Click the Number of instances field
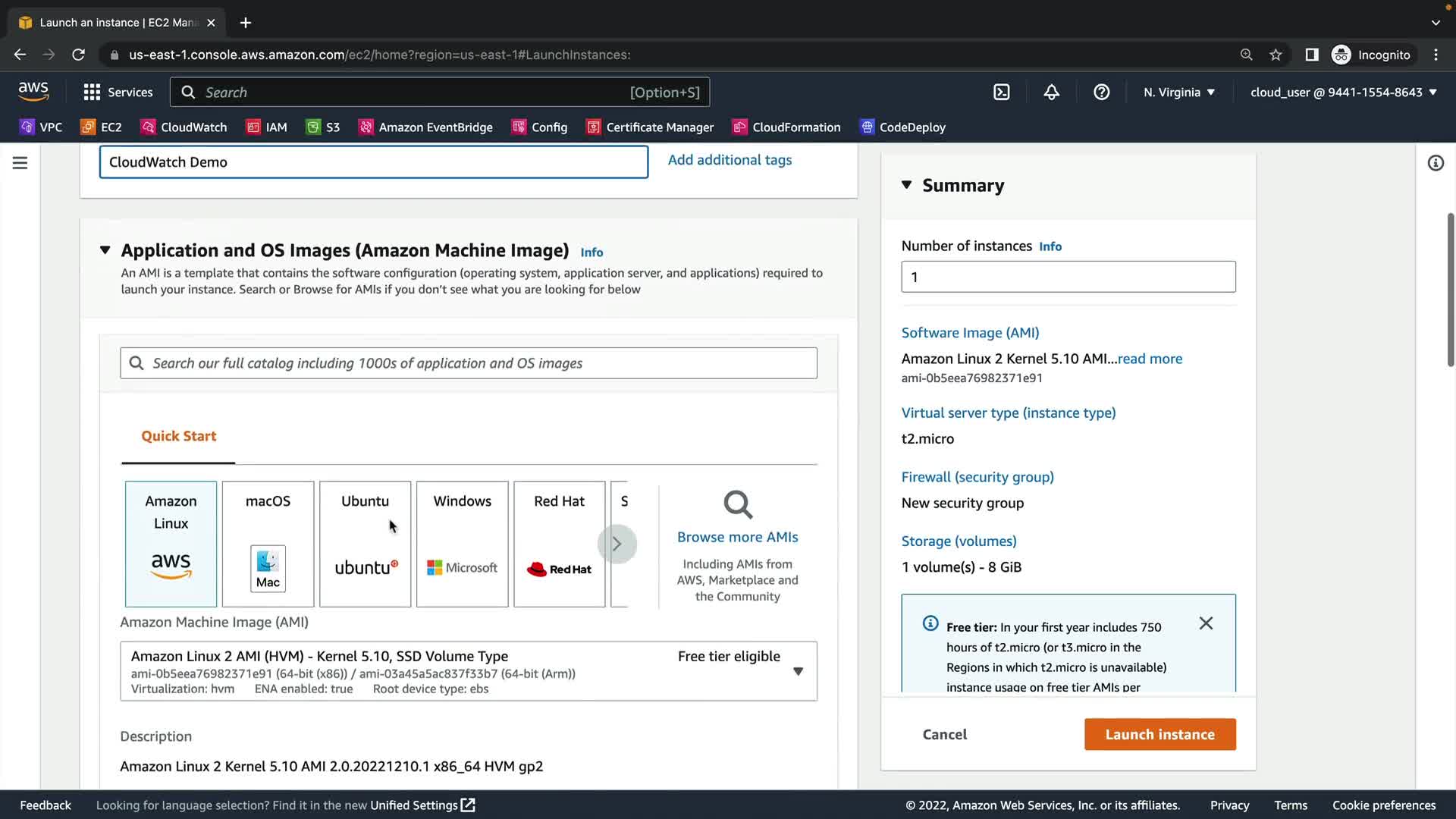 point(1068,277)
